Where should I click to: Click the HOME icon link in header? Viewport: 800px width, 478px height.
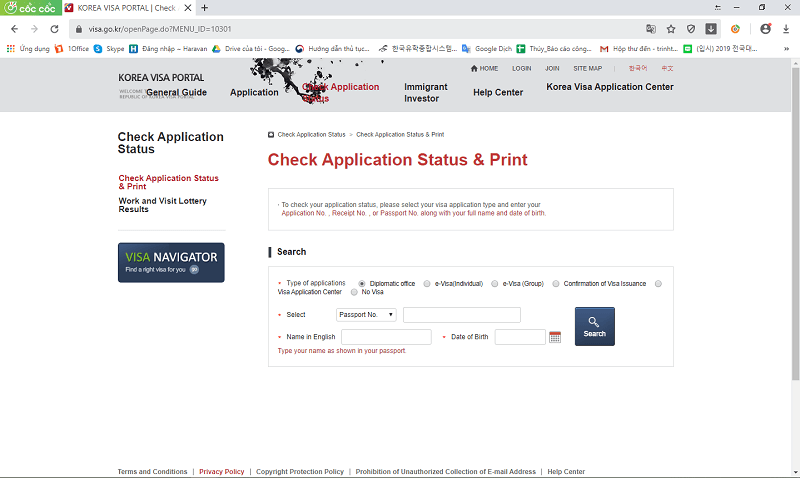[x=484, y=68]
